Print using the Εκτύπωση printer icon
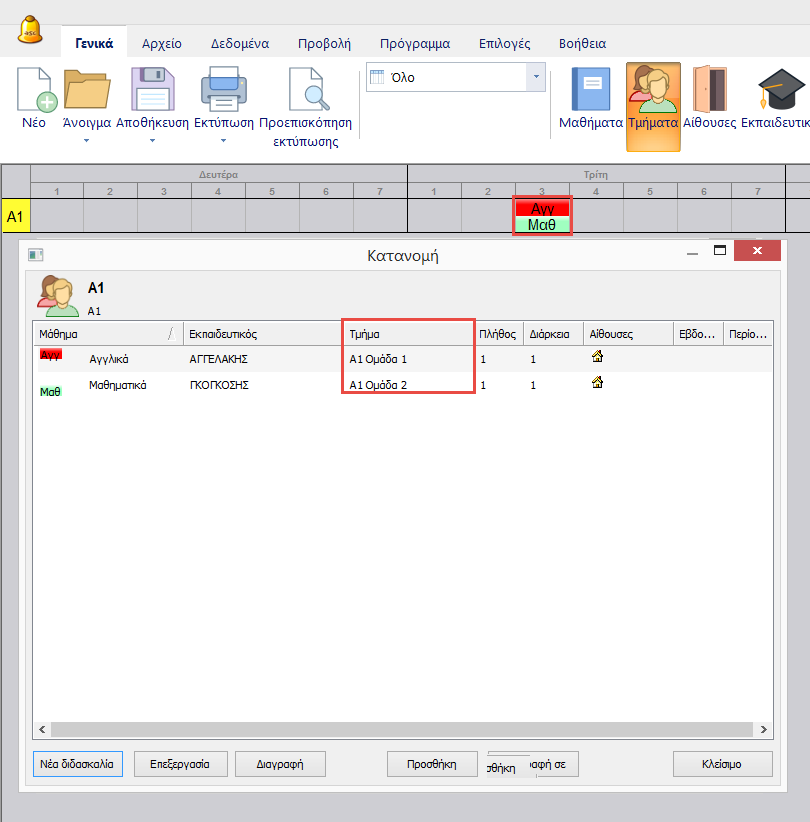Viewport: 810px width, 822px height. tap(222, 91)
